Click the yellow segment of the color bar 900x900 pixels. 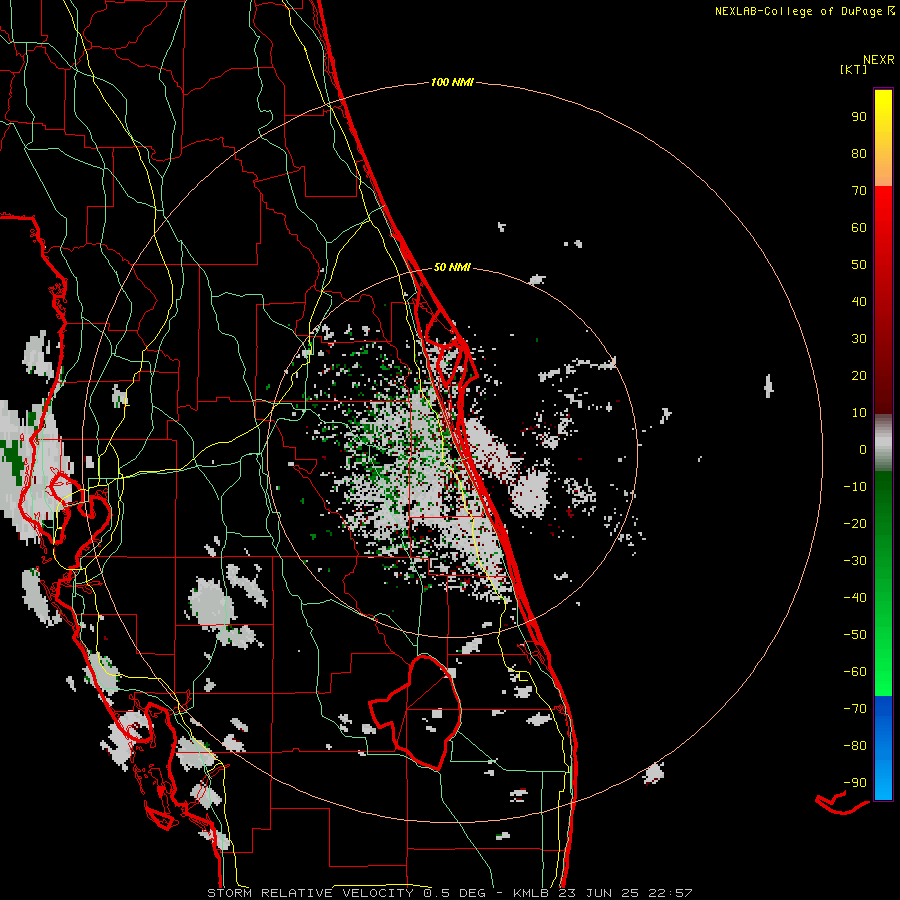pos(883,138)
